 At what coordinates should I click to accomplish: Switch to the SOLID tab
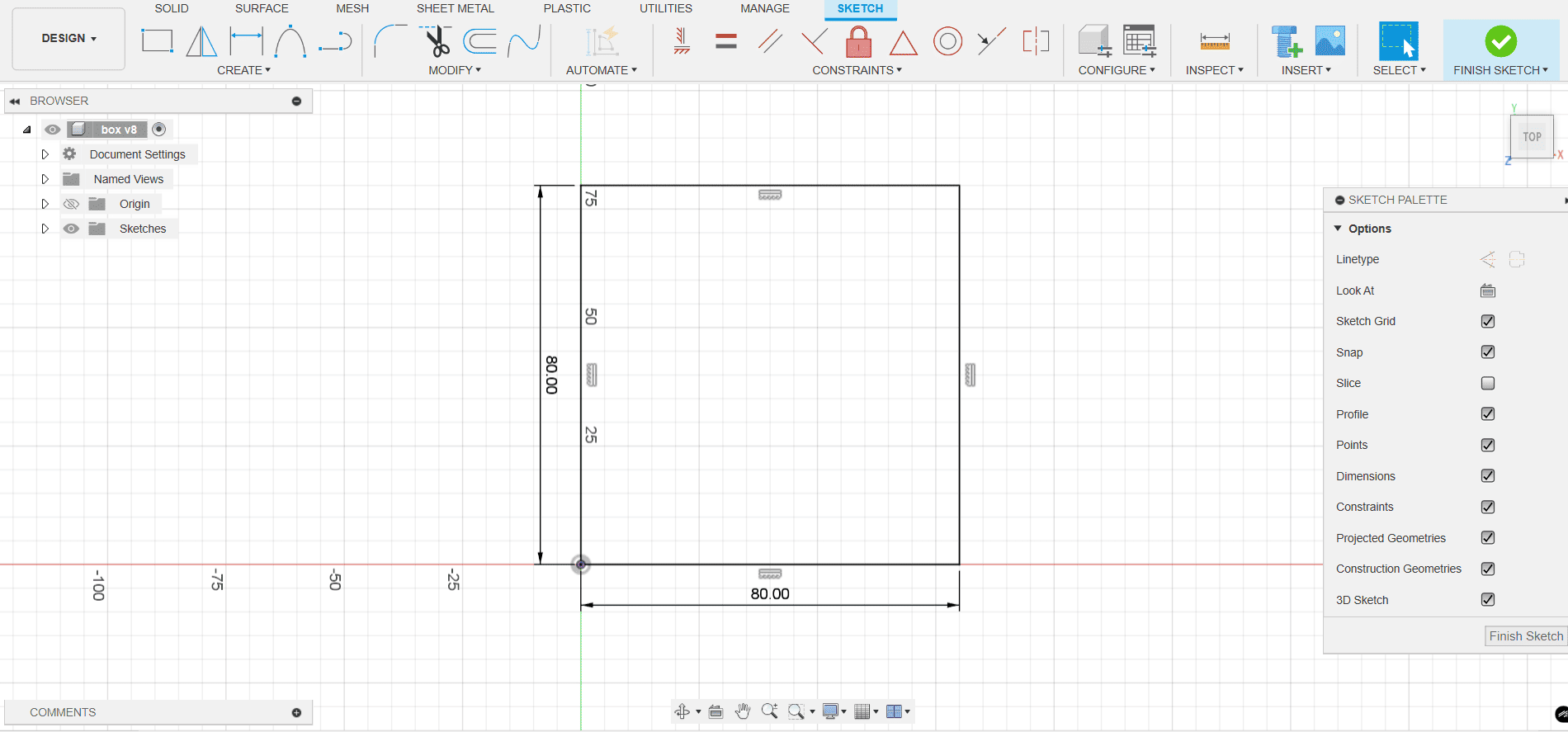[172, 8]
